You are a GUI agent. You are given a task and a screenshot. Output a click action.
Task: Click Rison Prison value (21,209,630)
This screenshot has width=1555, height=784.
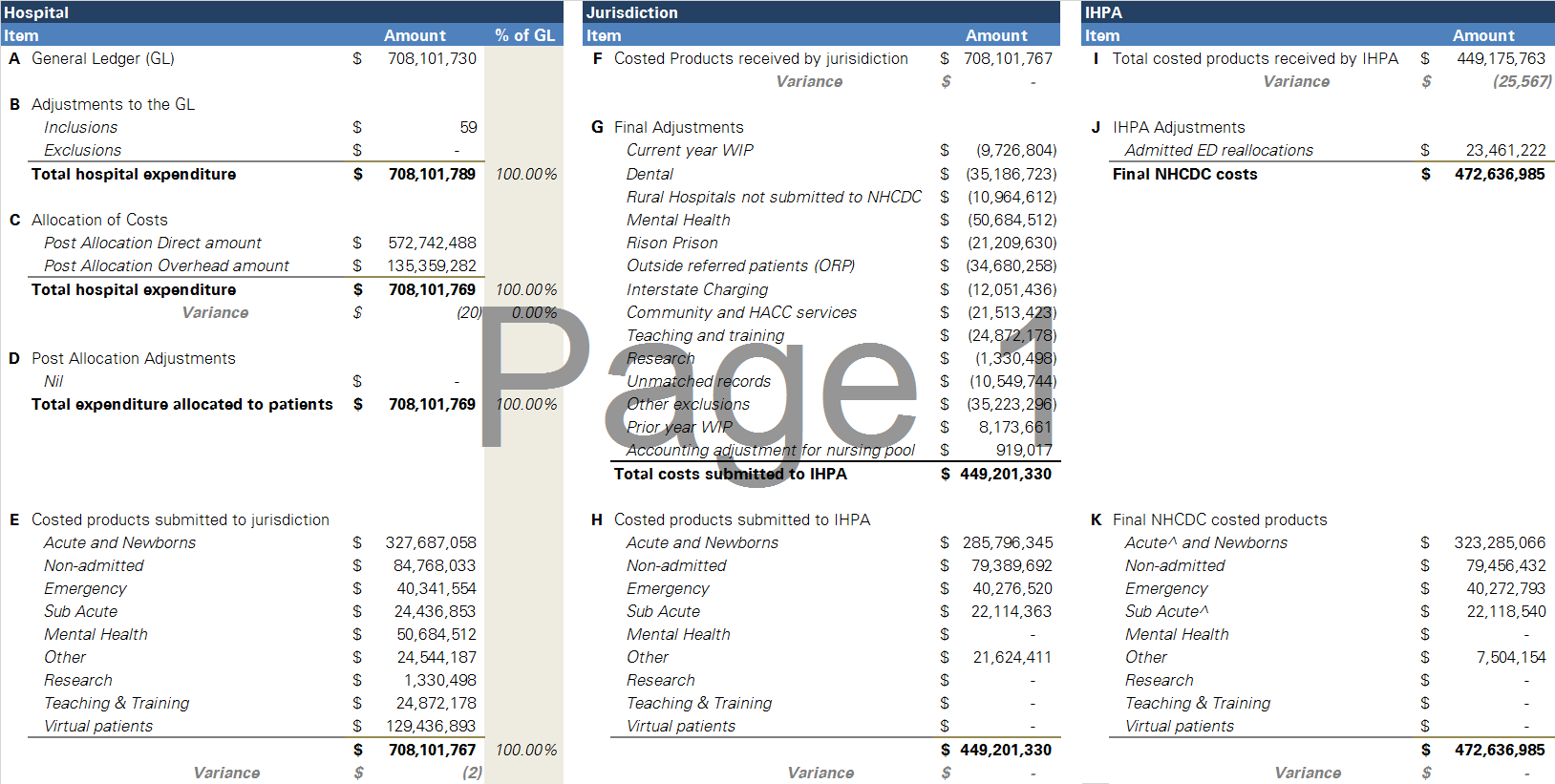pos(1012,243)
